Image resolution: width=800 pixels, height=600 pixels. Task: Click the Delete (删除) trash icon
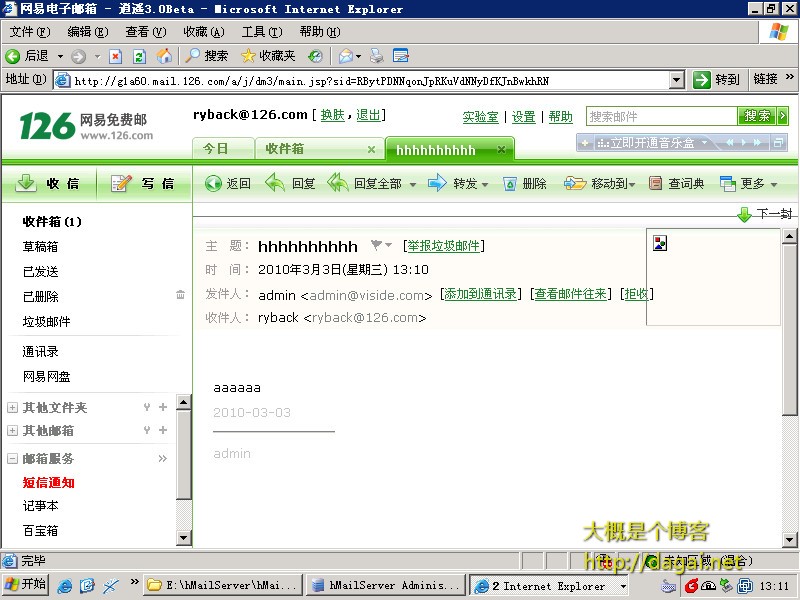coord(510,183)
